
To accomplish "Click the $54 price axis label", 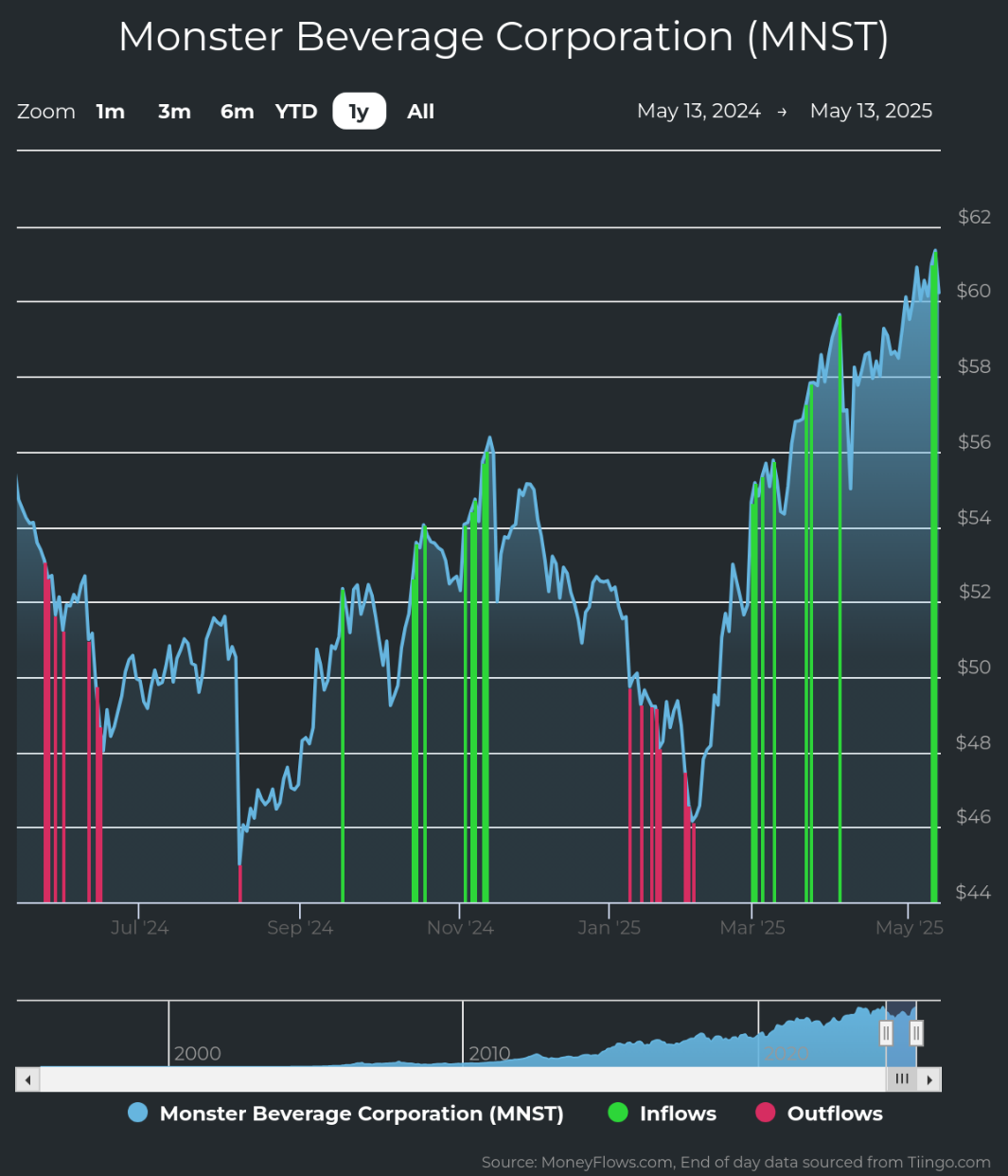I will pyautogui.click(x=974, y=518).
